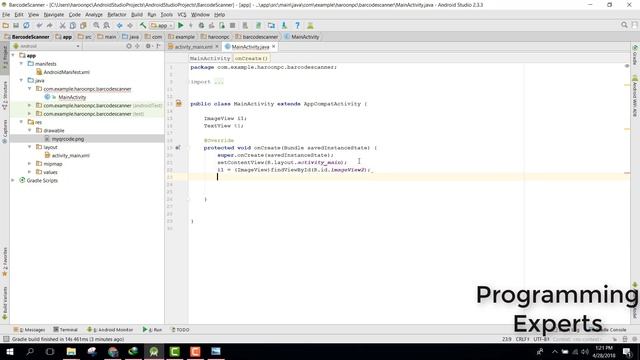Image resolution: width=640 pixels, height=360 pixels.
Task: Click the Redo arrow icon
Action: 49,25
